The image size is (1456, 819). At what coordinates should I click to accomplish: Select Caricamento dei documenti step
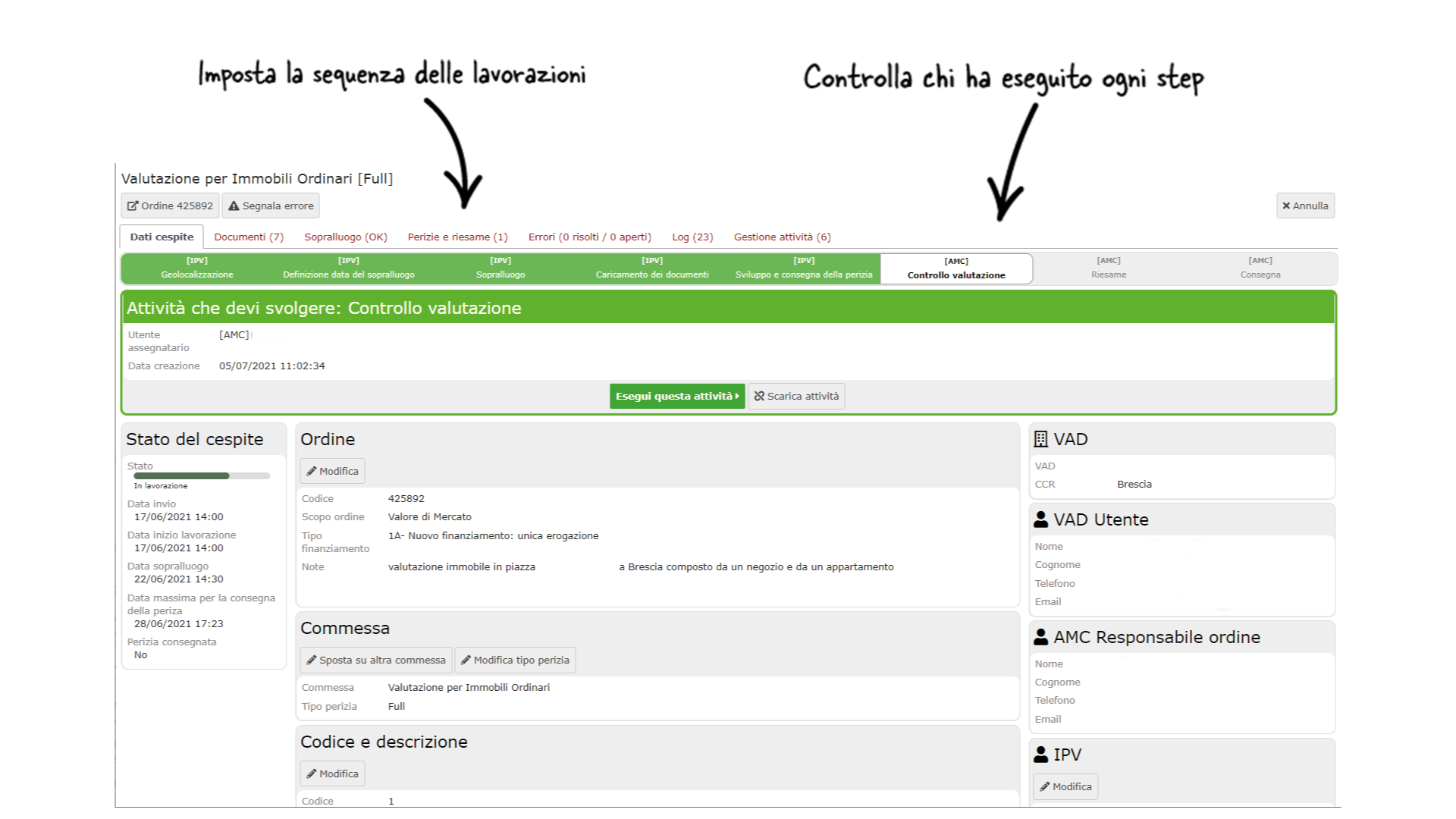[x=652, y=268]
